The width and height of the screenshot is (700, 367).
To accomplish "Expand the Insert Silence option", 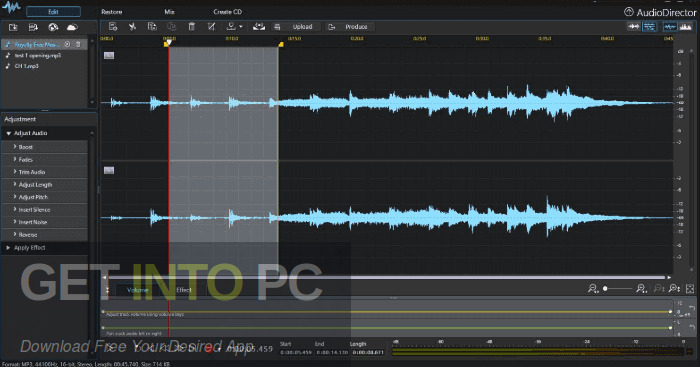I will pyautogui.click(x=44, y=209).
